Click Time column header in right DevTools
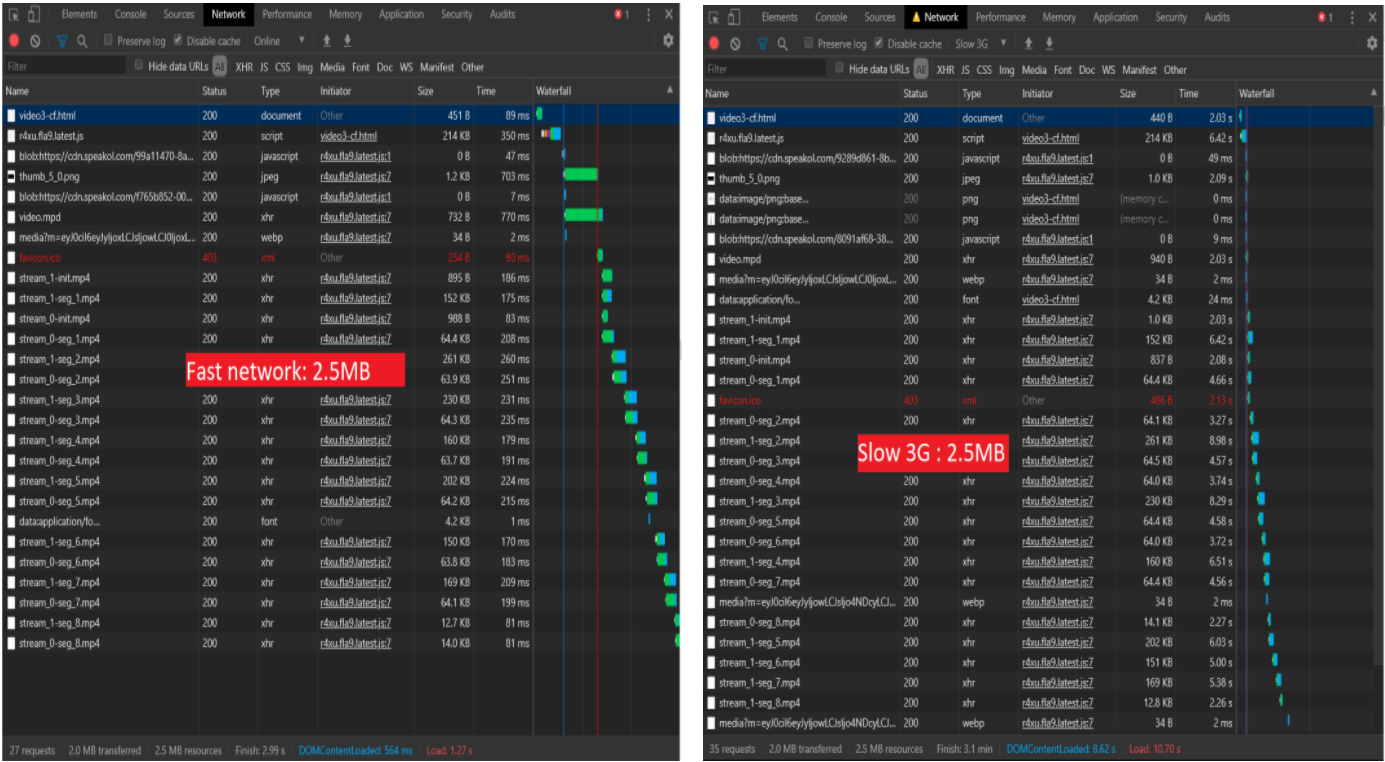This screenshot has height=762, width=1385. [1206, 94]
